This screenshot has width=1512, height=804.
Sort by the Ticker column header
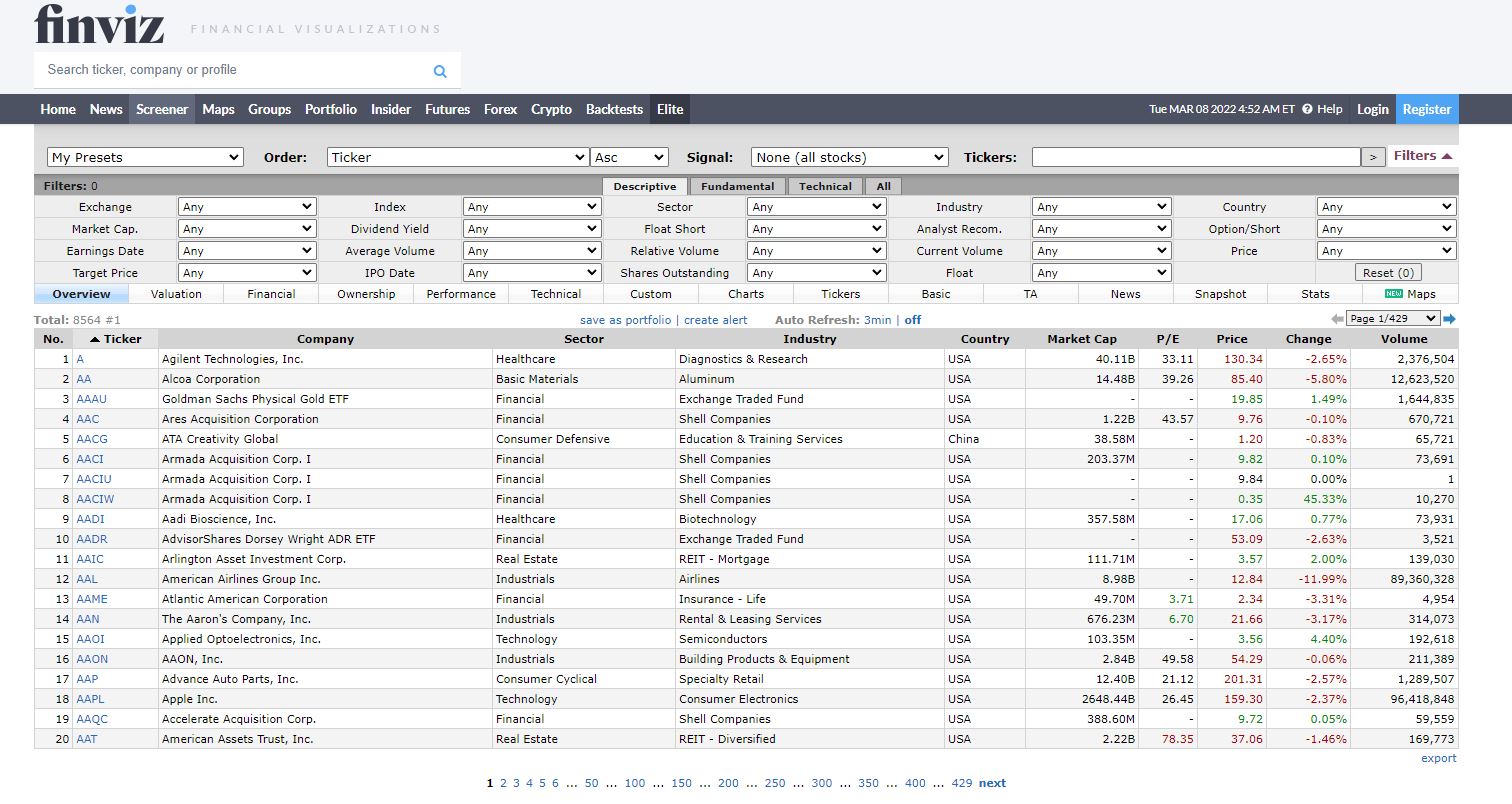click(116, 339)
